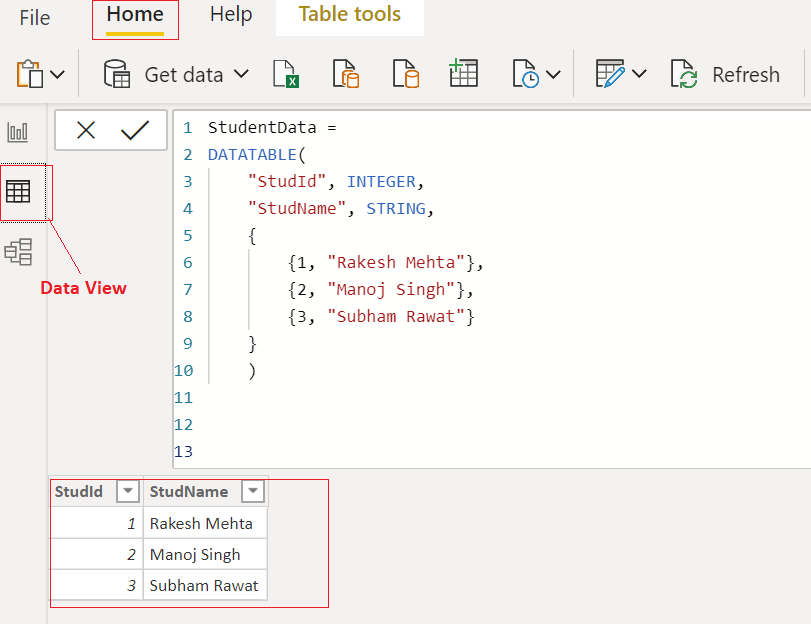Open the StudName column filter dropdown
The height and width of the screenshot is (624, 811).
tap(253, 491)
